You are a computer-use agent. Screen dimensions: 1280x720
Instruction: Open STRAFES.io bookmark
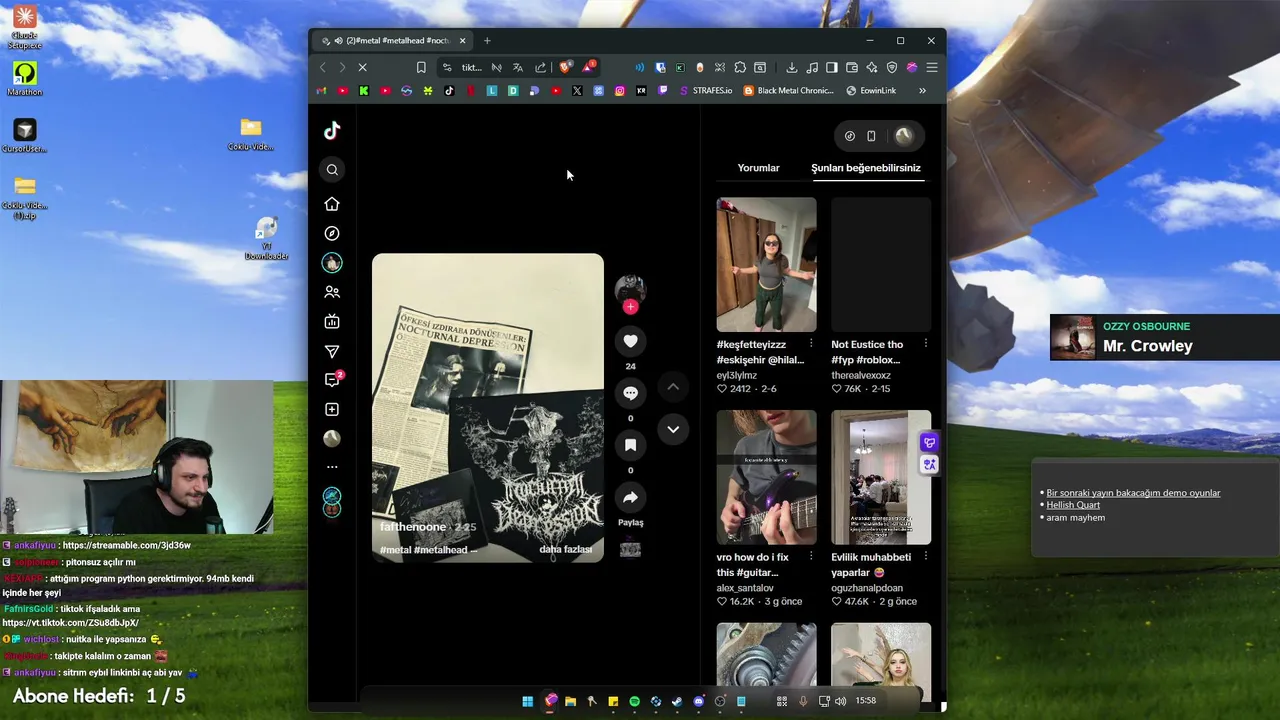click(706, 90)
